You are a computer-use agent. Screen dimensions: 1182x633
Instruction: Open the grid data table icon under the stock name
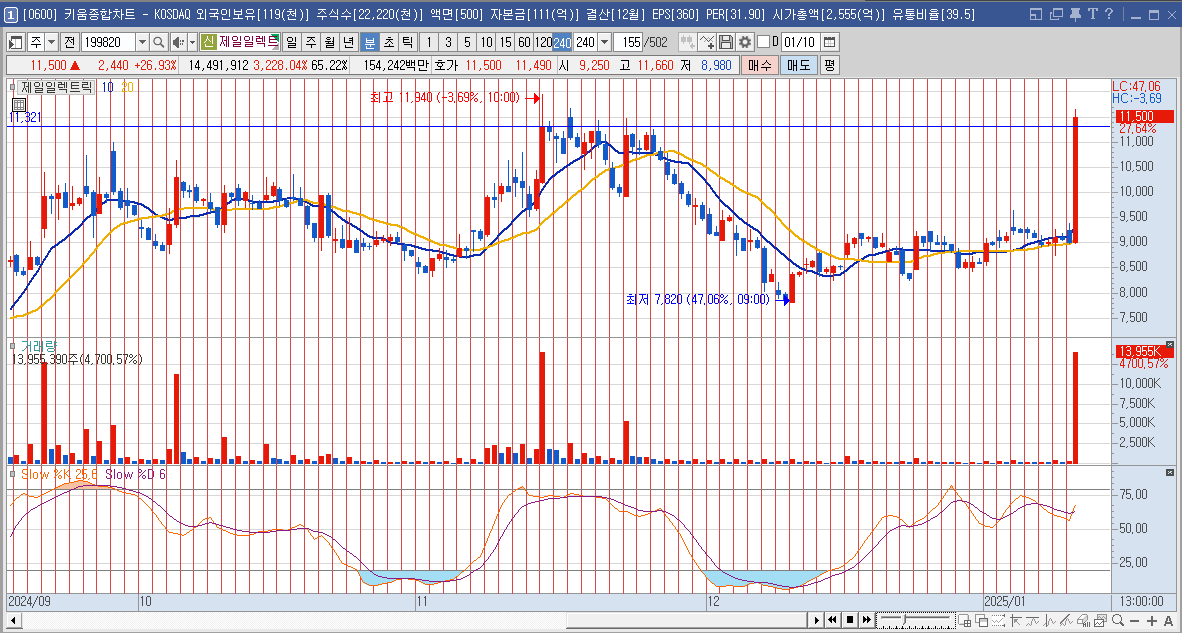pyautogui.click(x=19, y=105)
